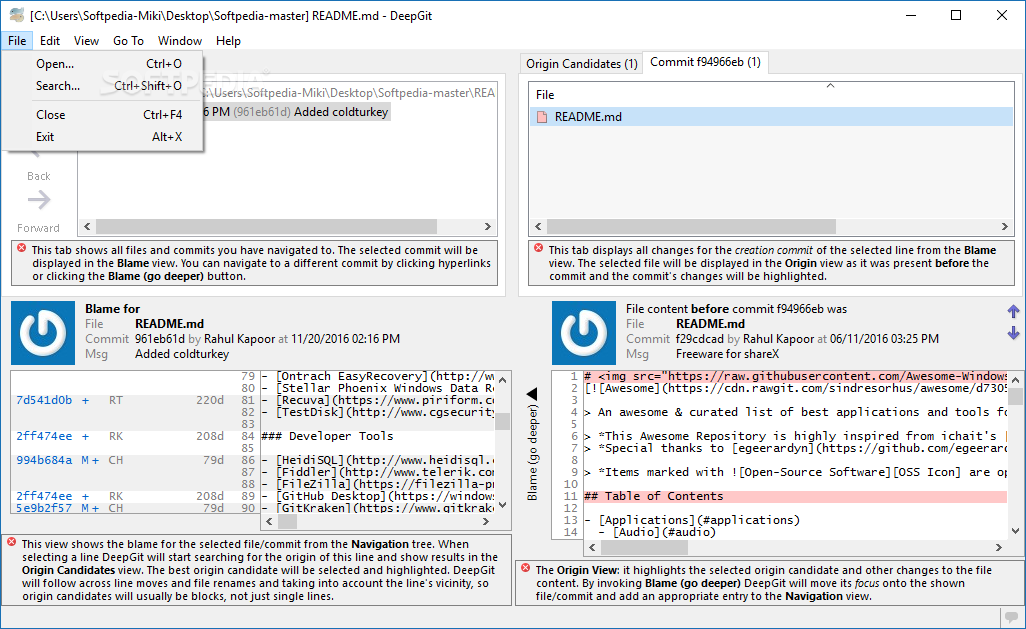Dismiss the creation commit hint box

(x=539, y=249)
